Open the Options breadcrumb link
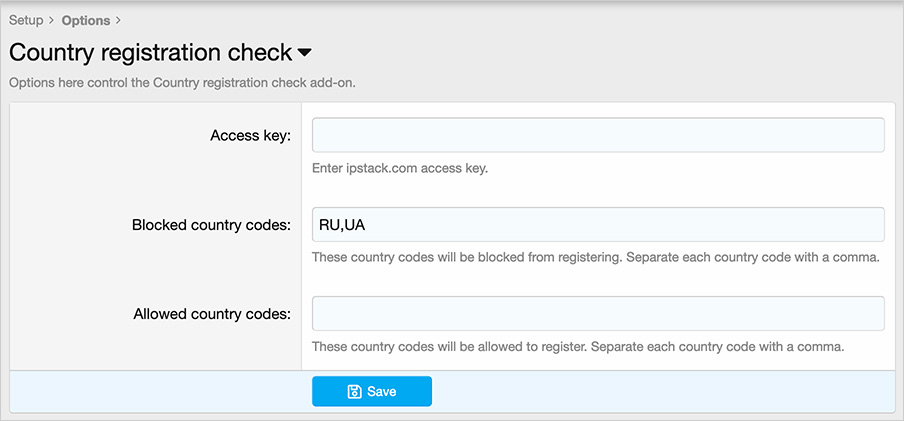Screen dimensions: 904x421 coord(86,20)
